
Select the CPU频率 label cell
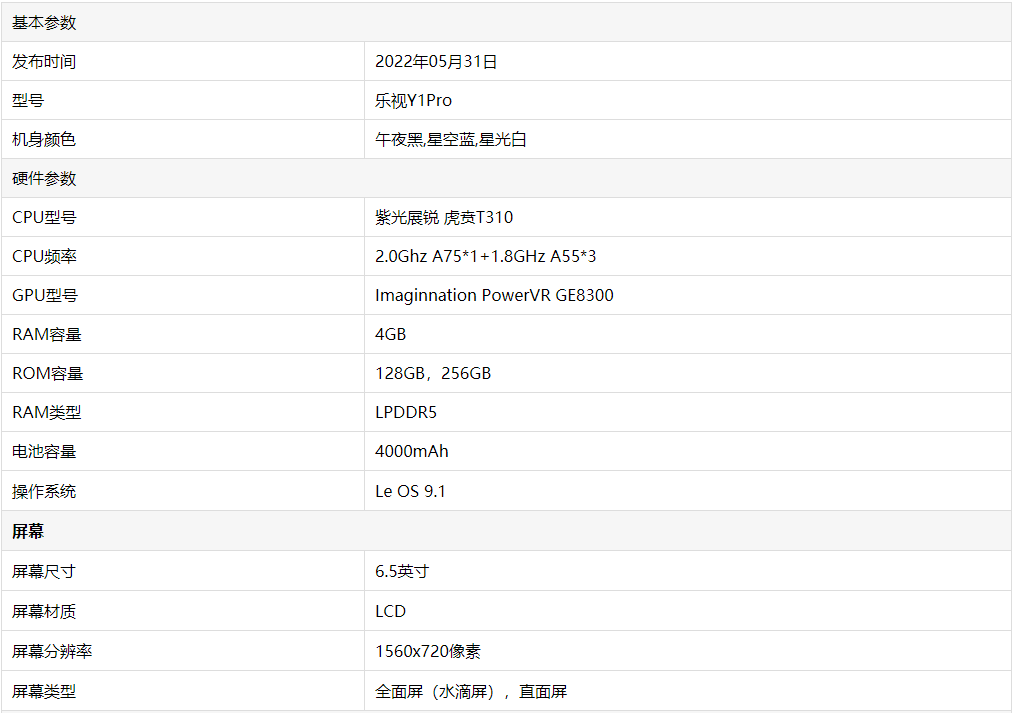(183, 256)
